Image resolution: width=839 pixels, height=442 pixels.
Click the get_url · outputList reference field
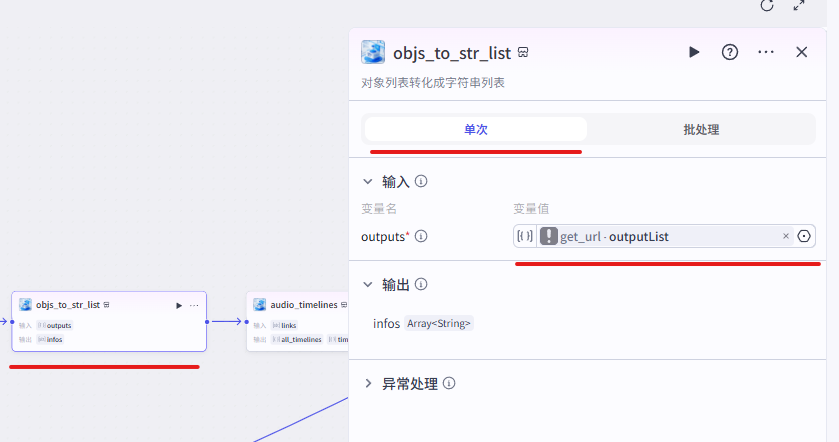coord(665,236)
